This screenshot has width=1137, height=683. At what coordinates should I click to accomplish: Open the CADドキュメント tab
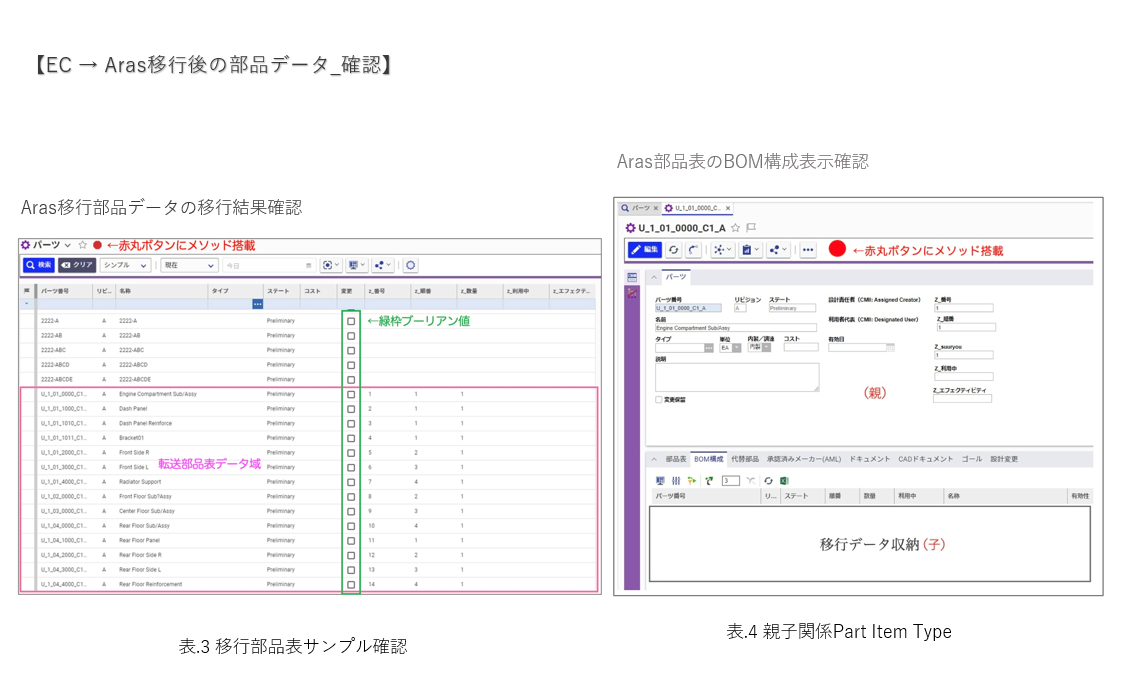coord(925,459)
